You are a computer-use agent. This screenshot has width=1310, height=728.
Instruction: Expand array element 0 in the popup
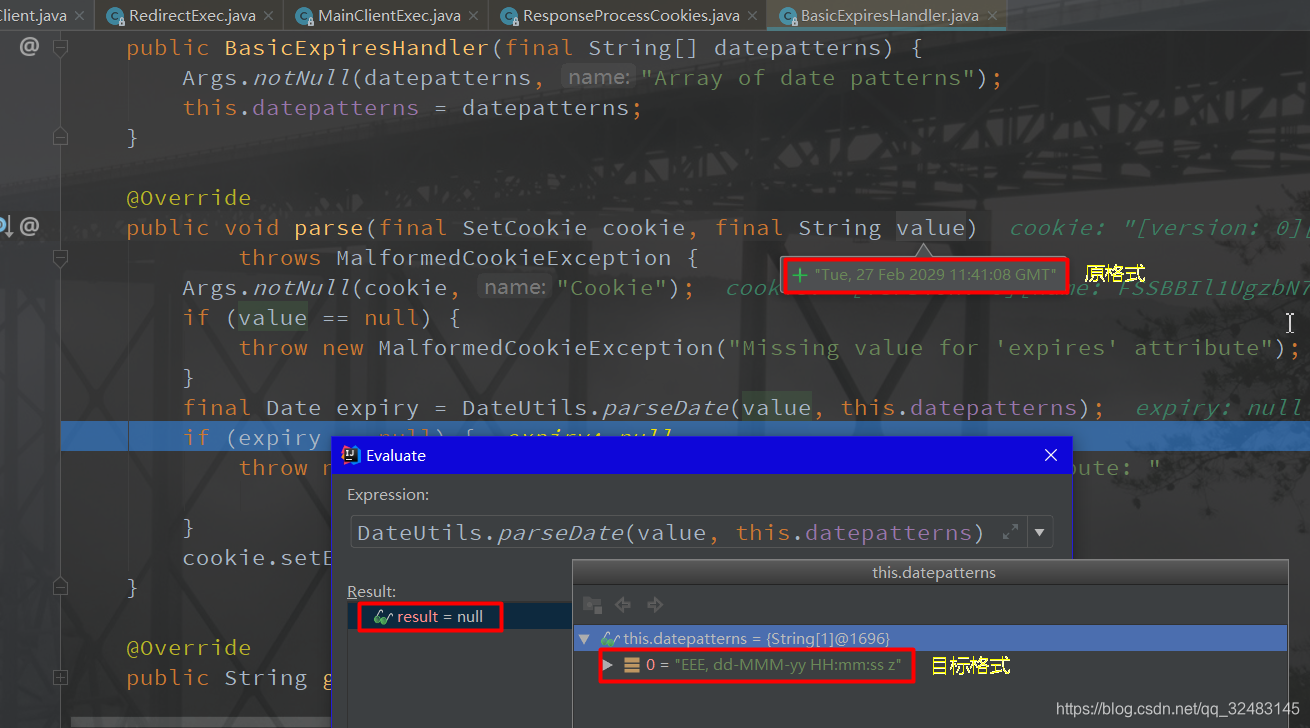point(608,665)
